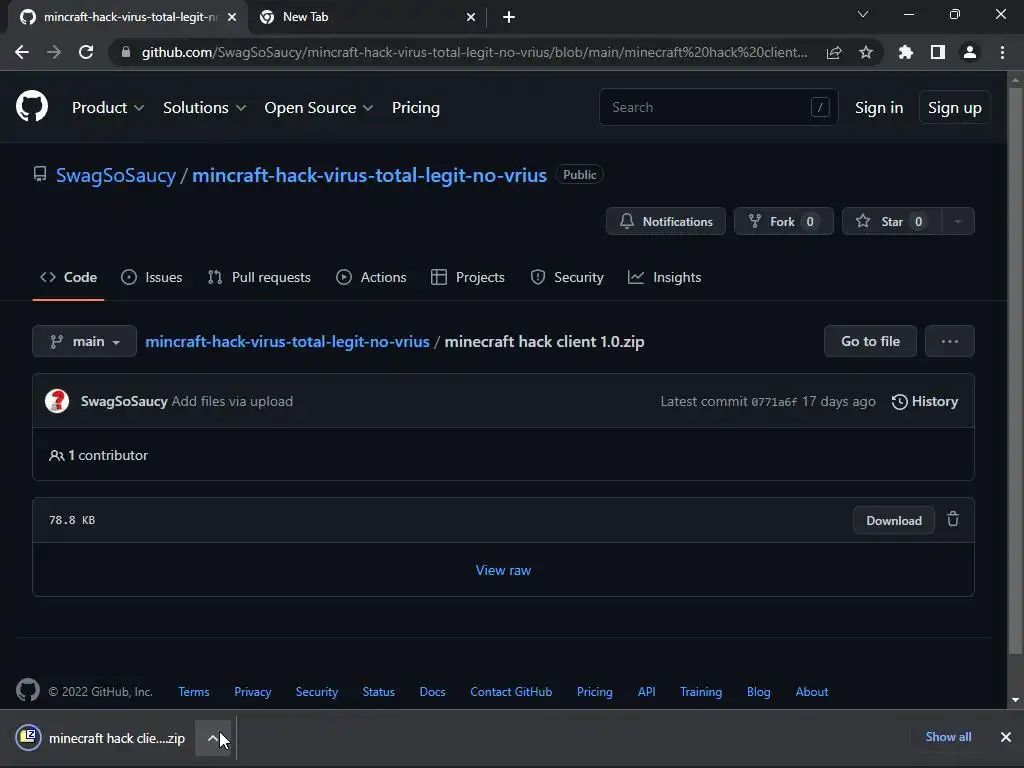Open a new browser tab with plus

click(509, 17)
